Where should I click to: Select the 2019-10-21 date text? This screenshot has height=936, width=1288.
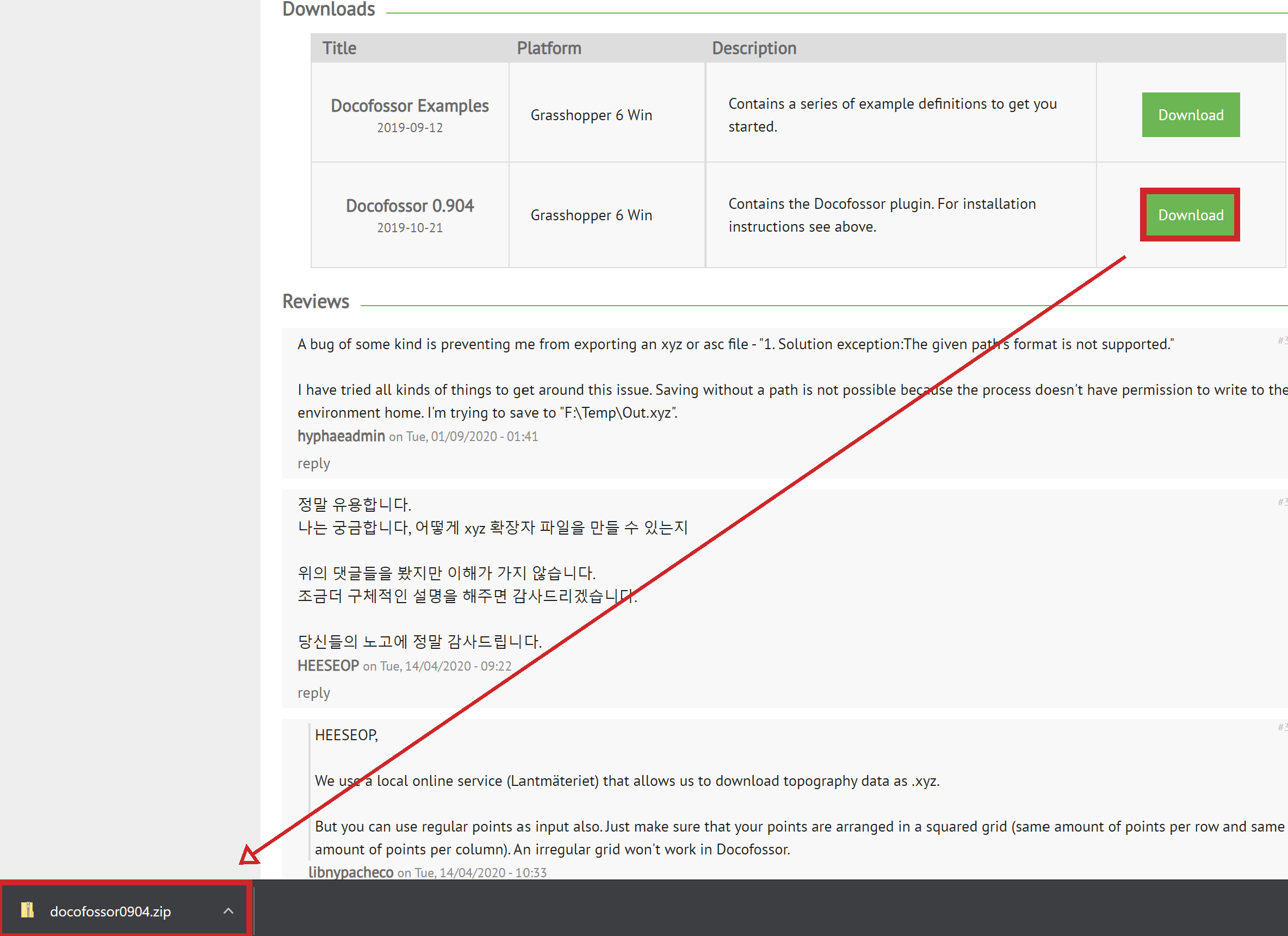(410, 228)
